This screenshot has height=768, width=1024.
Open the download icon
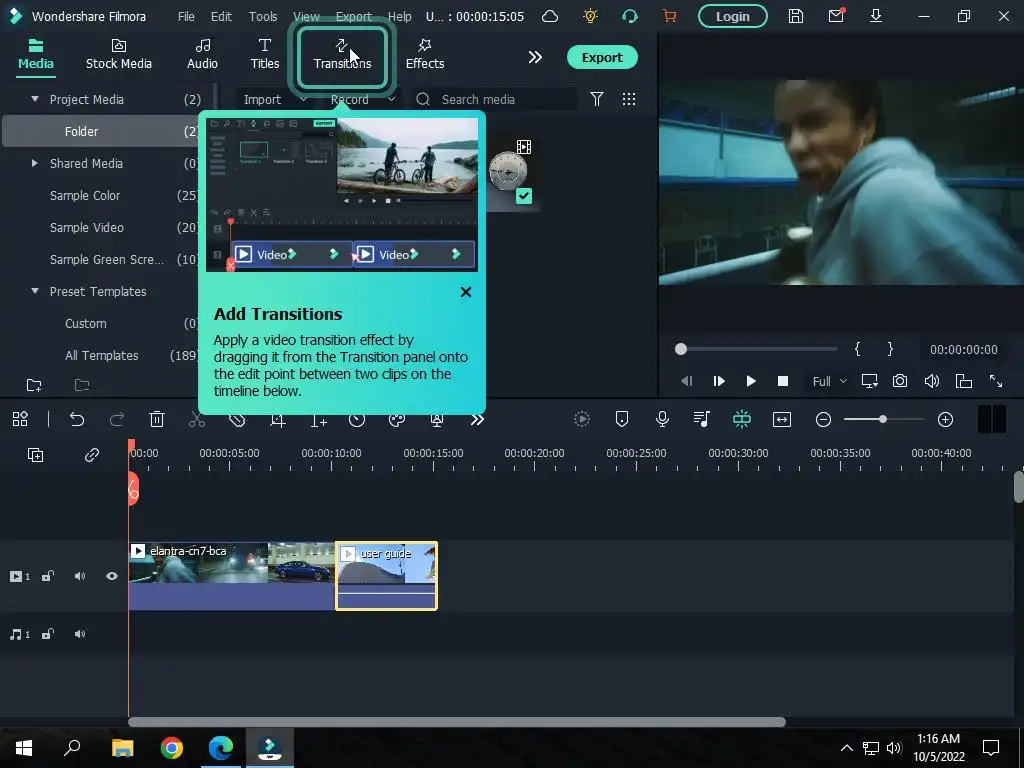coord(876,16)
